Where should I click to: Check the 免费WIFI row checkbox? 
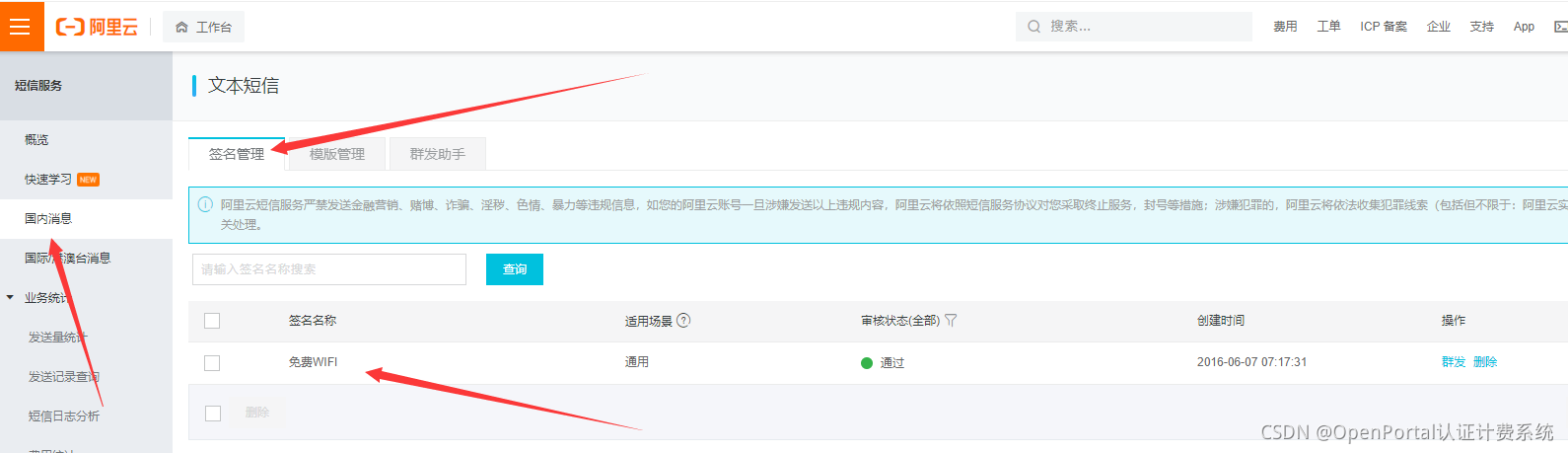212,363
